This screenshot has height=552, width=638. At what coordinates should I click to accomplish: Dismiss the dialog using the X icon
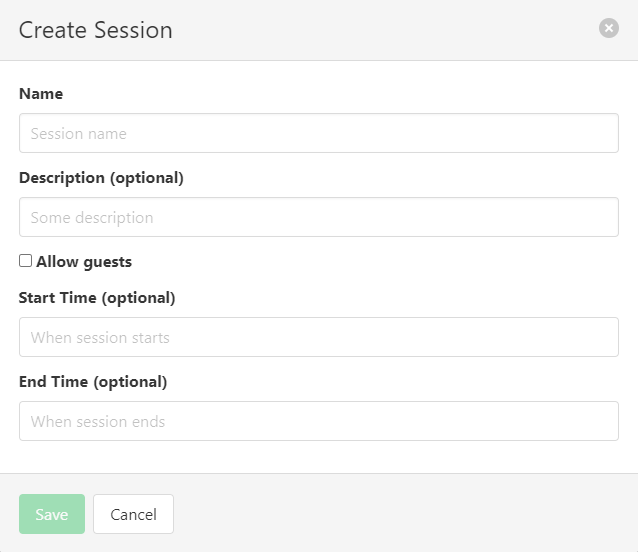pyautogui.click(x=608, y=29)
